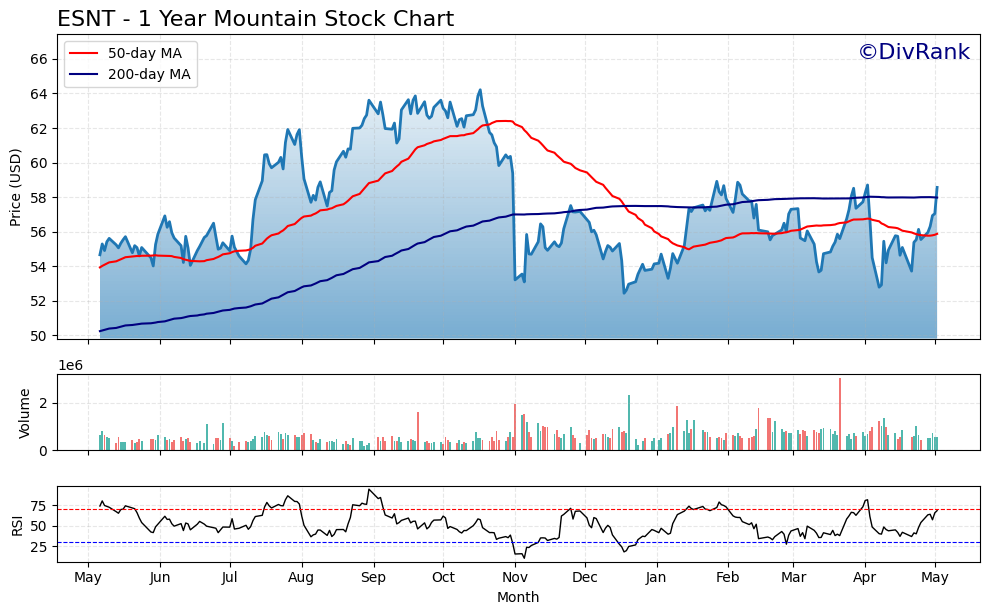Viewport: 989px width, 615px height.
Task: Click the 25 tick on the RSI axis
Action: coord(39,547)
